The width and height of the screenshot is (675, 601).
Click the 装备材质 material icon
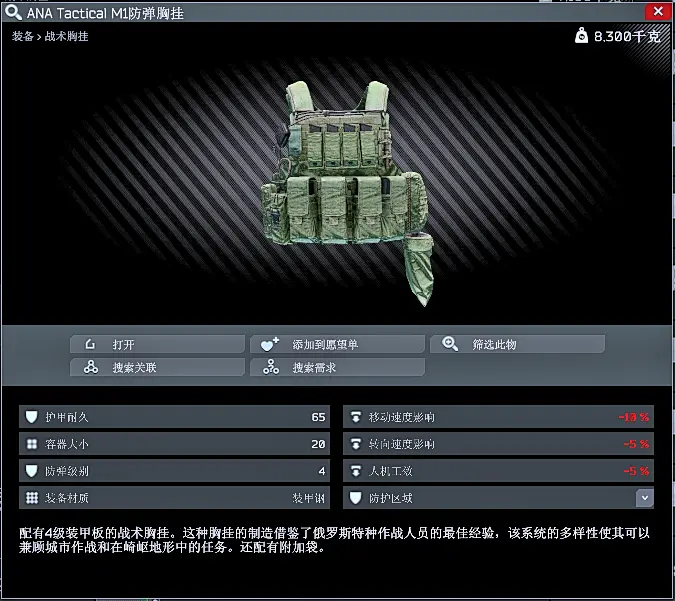pos(32,498)
